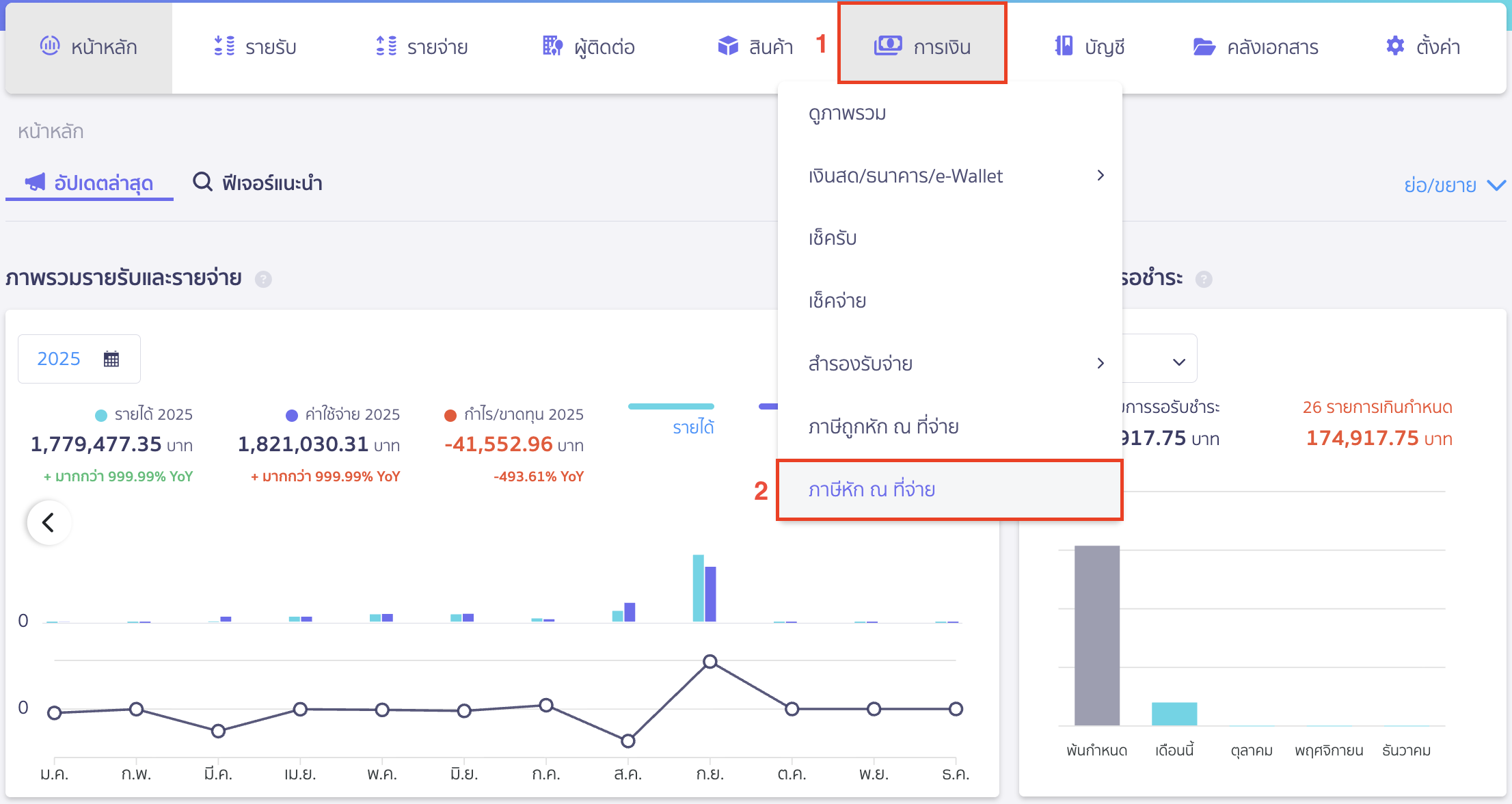Open the 2025 year picker field
The height and width of the screenshot is (804, 1512).
point(79,359)
